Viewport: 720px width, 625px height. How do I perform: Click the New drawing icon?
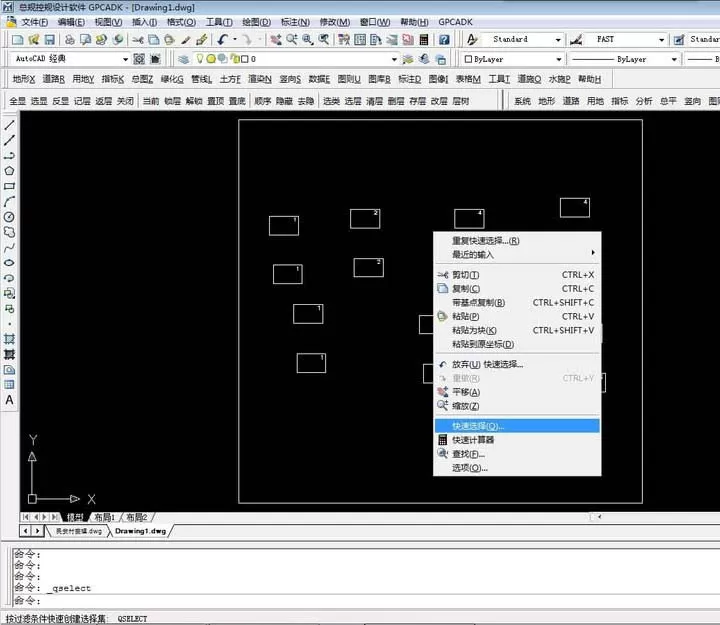pyautogui.click(x=17, y=40)
